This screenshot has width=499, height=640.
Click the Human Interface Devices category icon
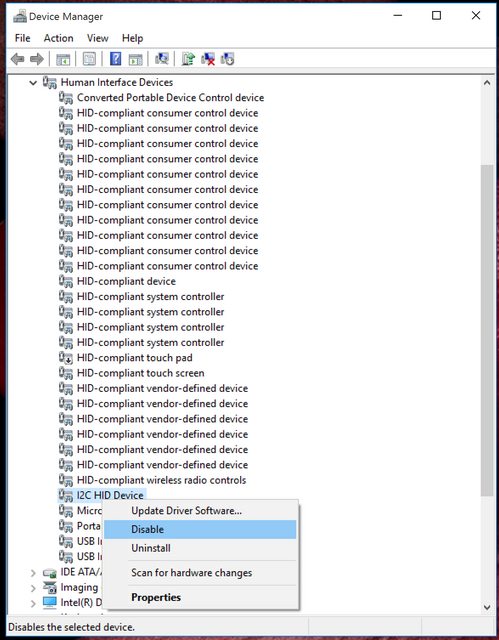(50, 82)
